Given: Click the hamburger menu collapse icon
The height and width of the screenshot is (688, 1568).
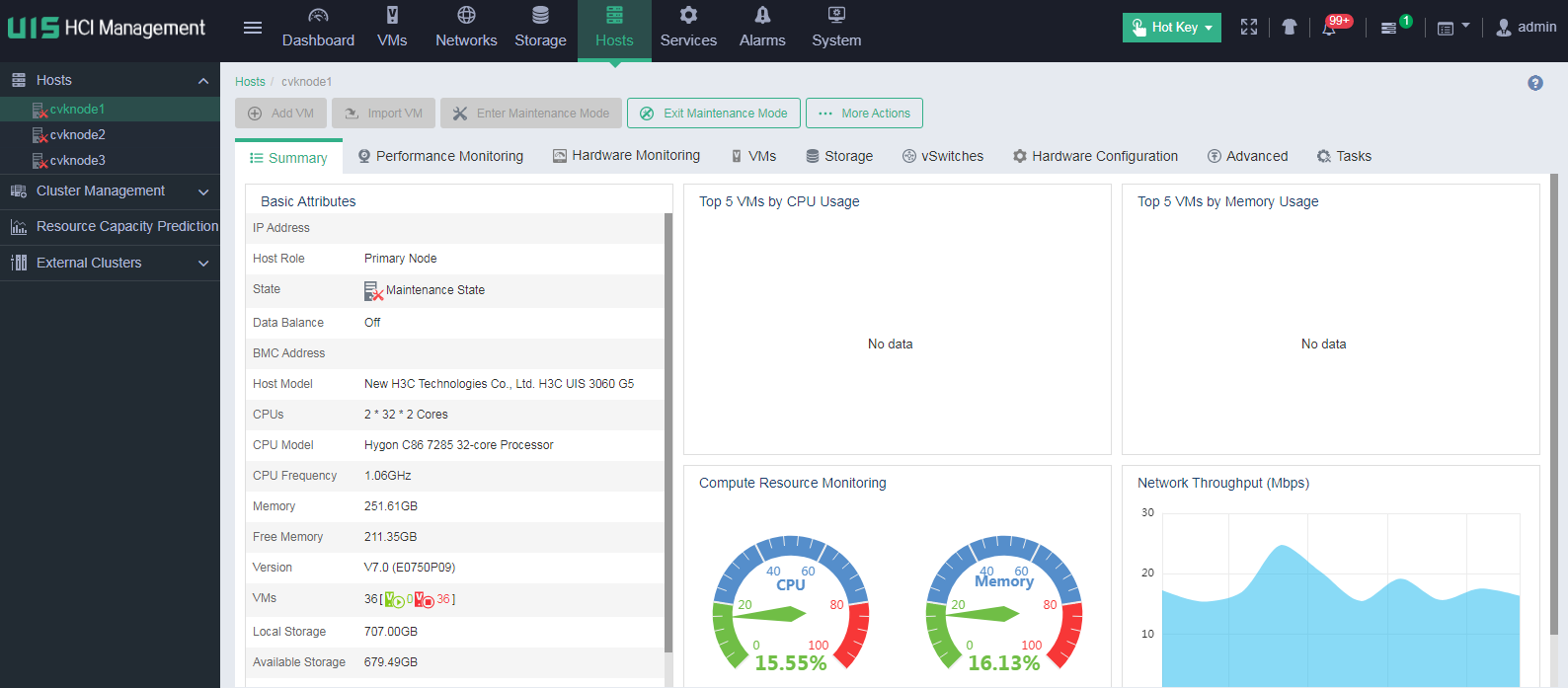Looking at the screenshot, I should click(x=253, y=28).
